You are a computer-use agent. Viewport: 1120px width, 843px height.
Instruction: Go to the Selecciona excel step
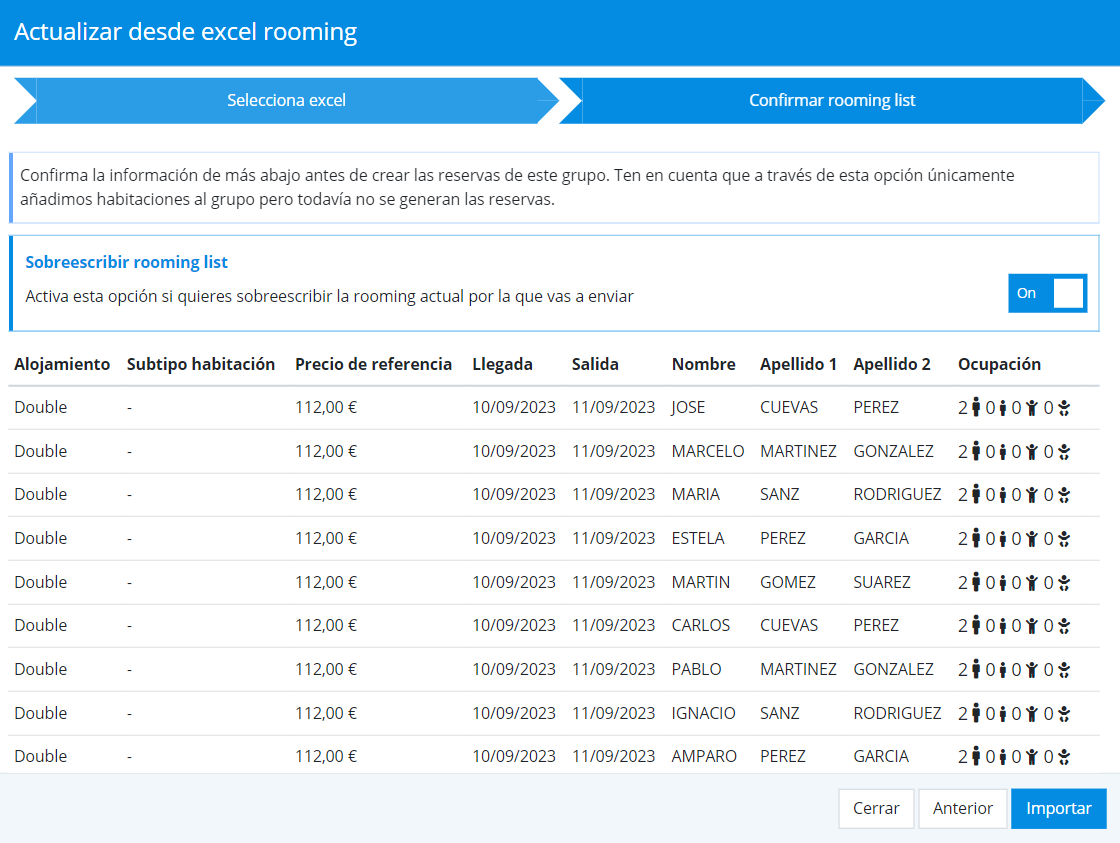tap(286, 101)
